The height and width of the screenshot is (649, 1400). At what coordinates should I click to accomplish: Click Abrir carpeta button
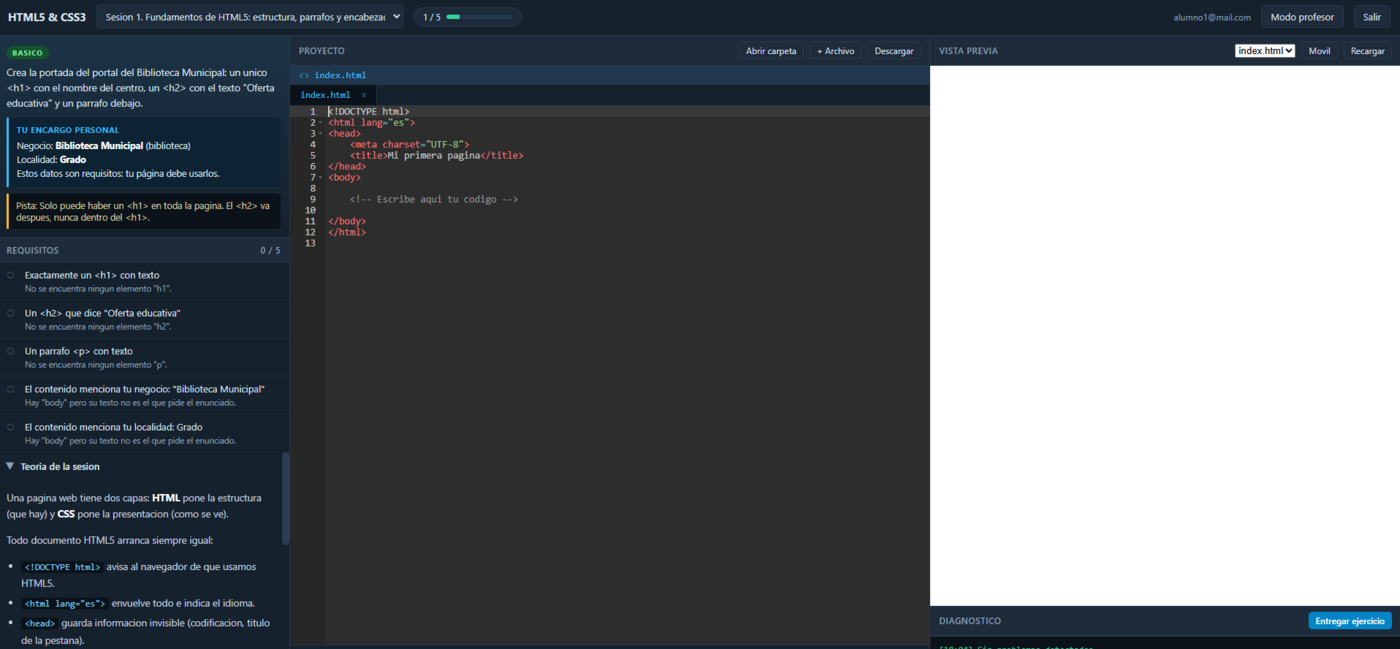click(x=771, y=51)
